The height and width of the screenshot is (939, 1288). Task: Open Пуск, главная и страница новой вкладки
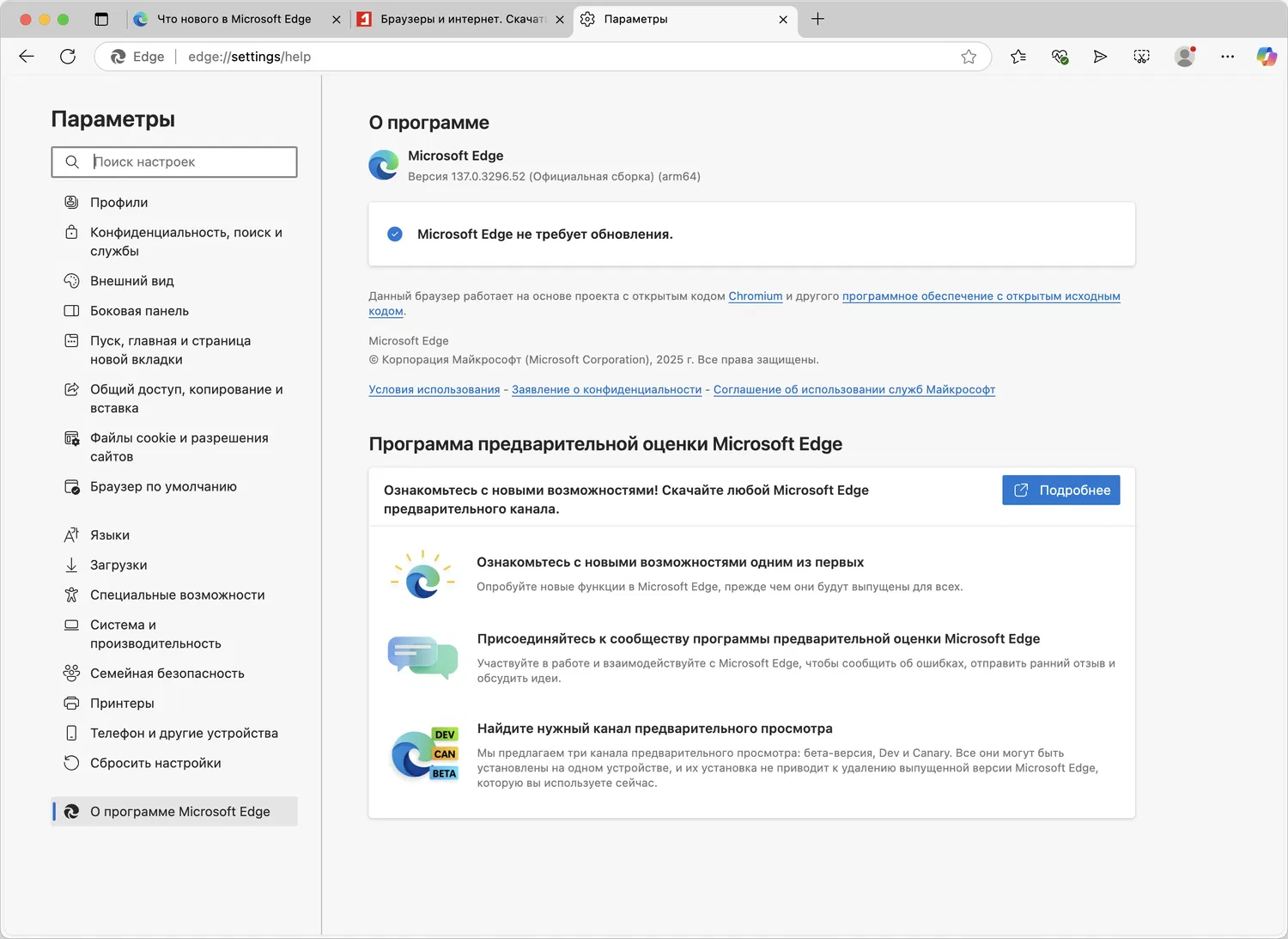click(174, 351)
